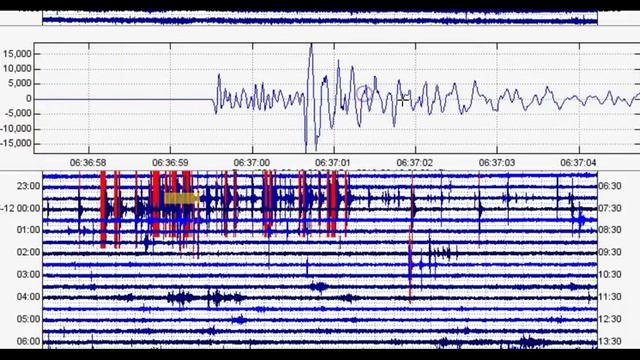Click the 23:00 helicorder row label

[x=29, y=186]
